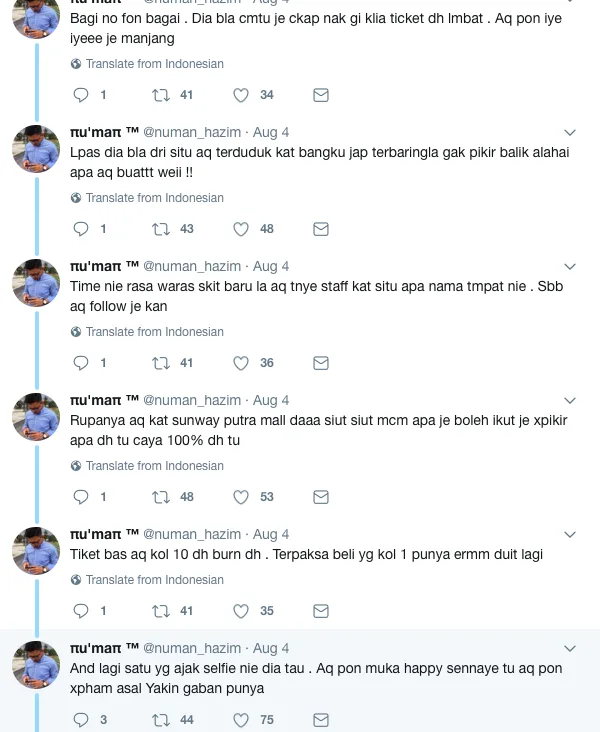
Task: Open @numan_hazim handle on 'Tiket bas' tweet
Action: [192, 535]
